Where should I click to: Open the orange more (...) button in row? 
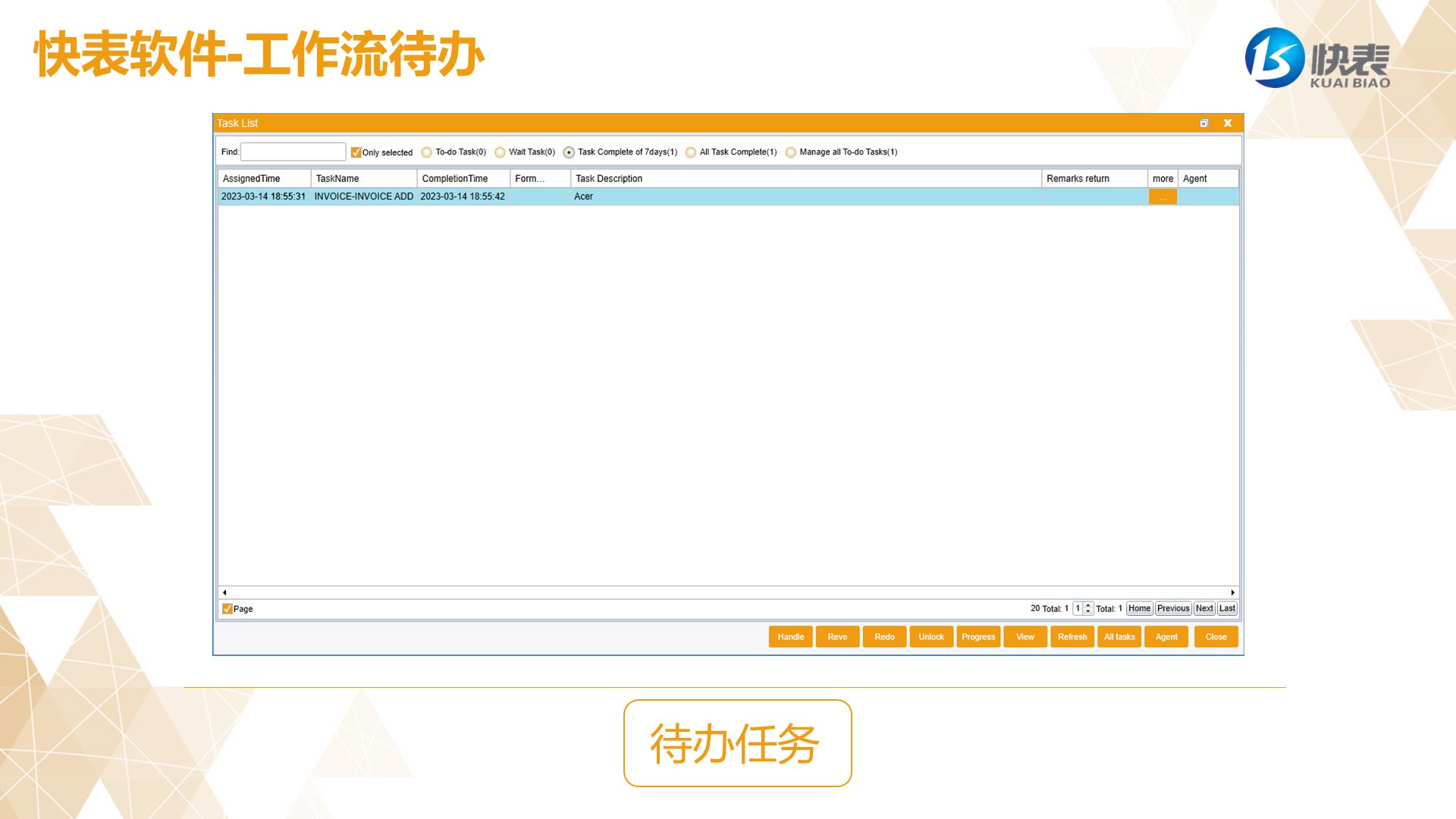click(x=1163, y=197)
